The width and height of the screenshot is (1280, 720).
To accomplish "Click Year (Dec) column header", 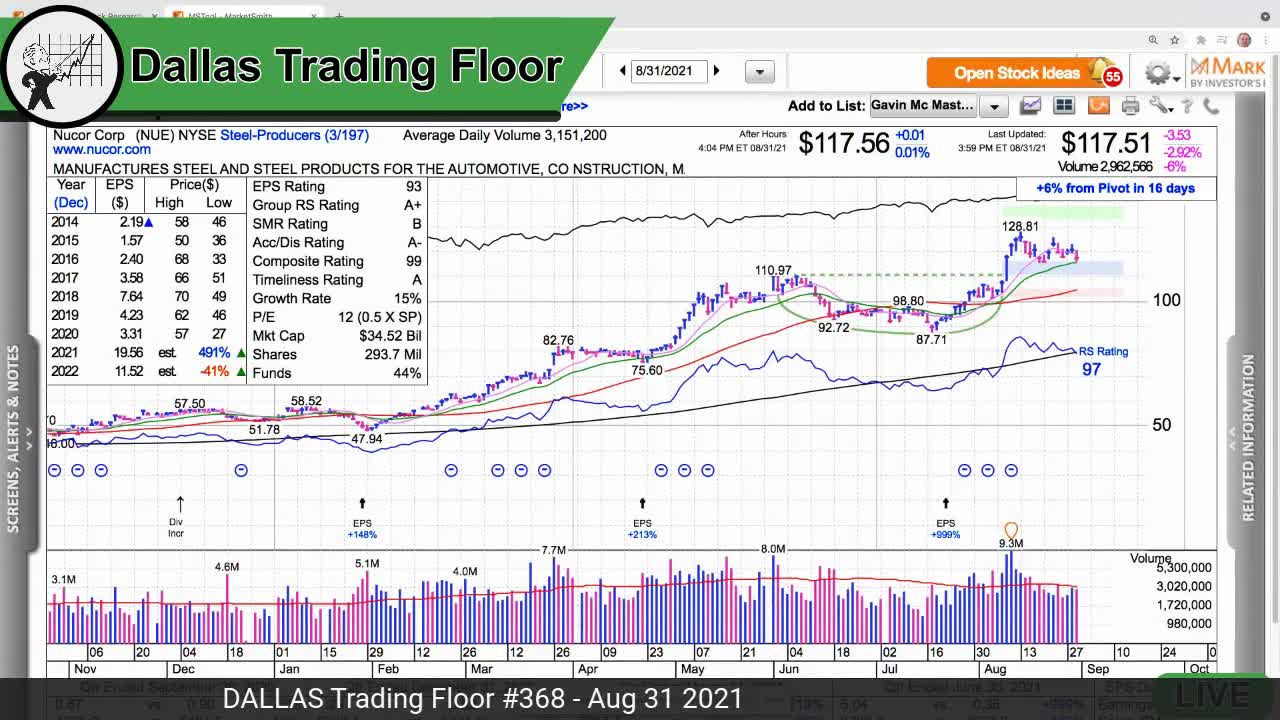I will [x=71, y=193].
